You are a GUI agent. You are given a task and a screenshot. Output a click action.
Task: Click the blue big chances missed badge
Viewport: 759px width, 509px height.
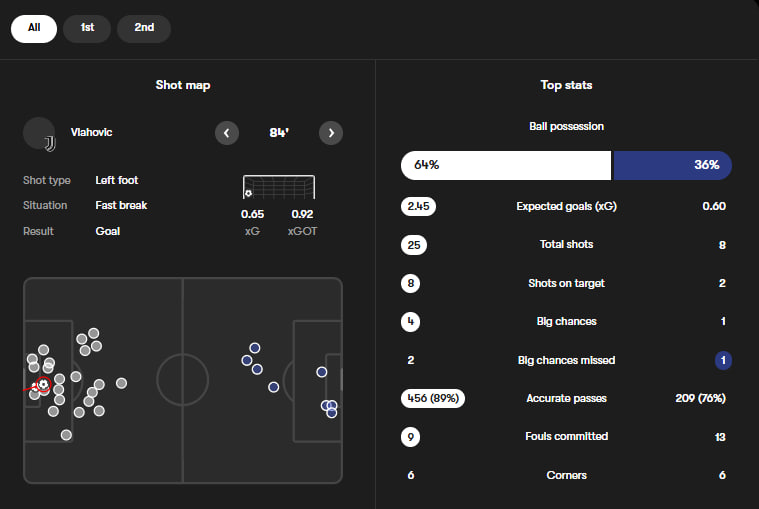(722, 360)
